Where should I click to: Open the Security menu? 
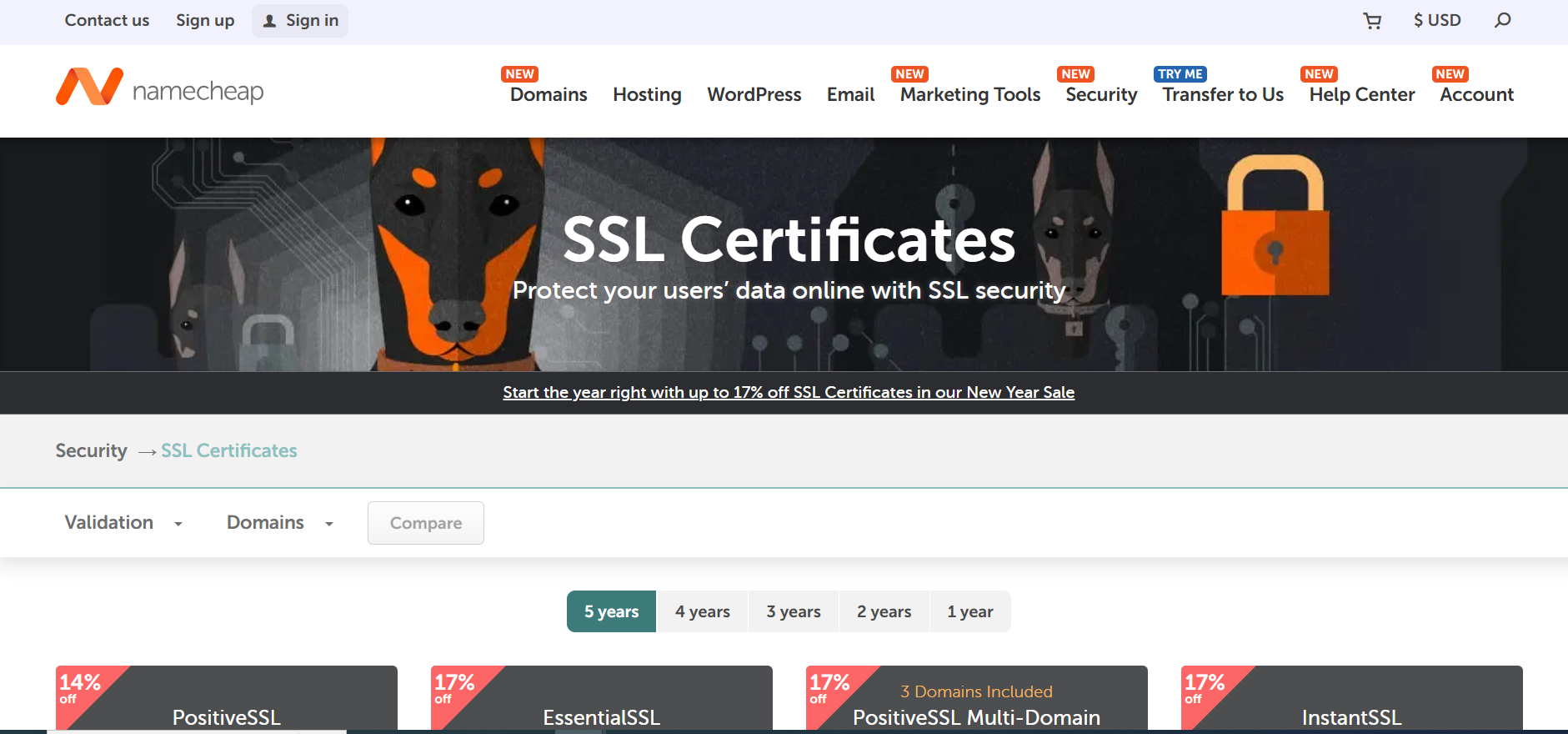pos(1101,94)
